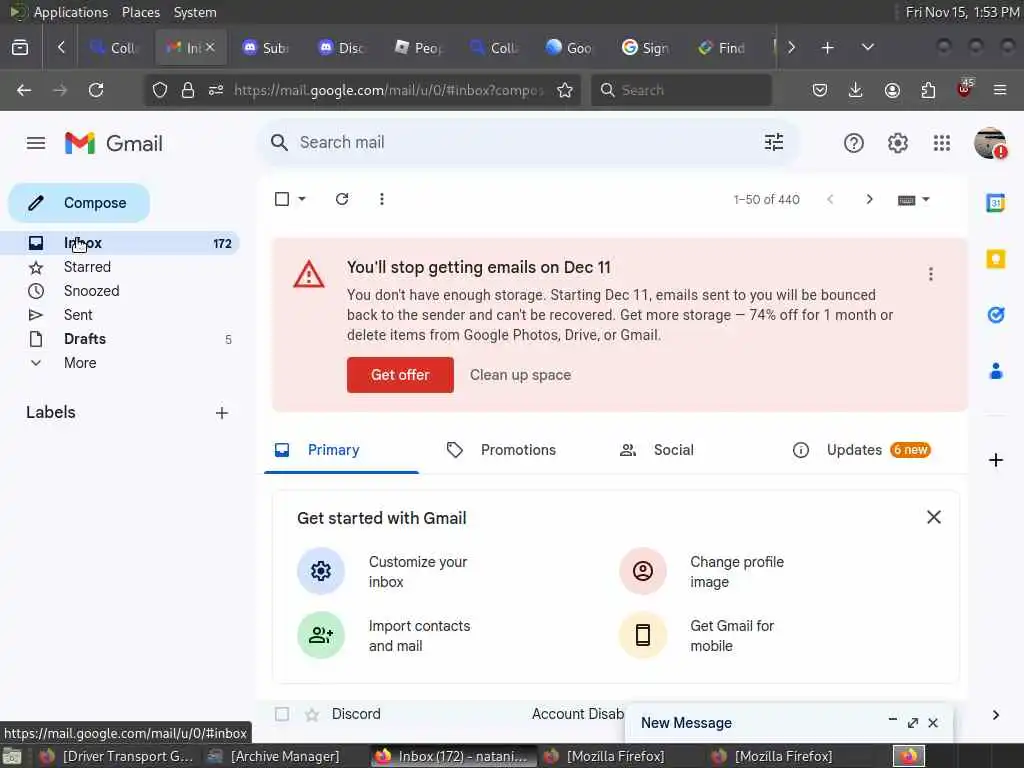Open Inbox folder in sidebar
The width and height of the screenshot is (1024, 768).
point(121,243)
